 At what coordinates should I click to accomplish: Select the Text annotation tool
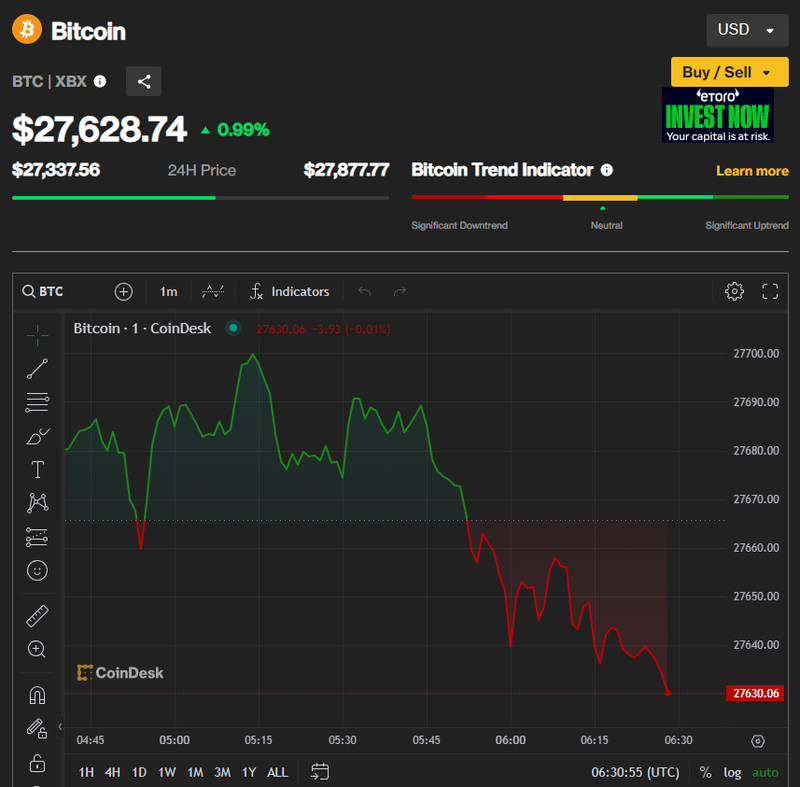[37, 469]
